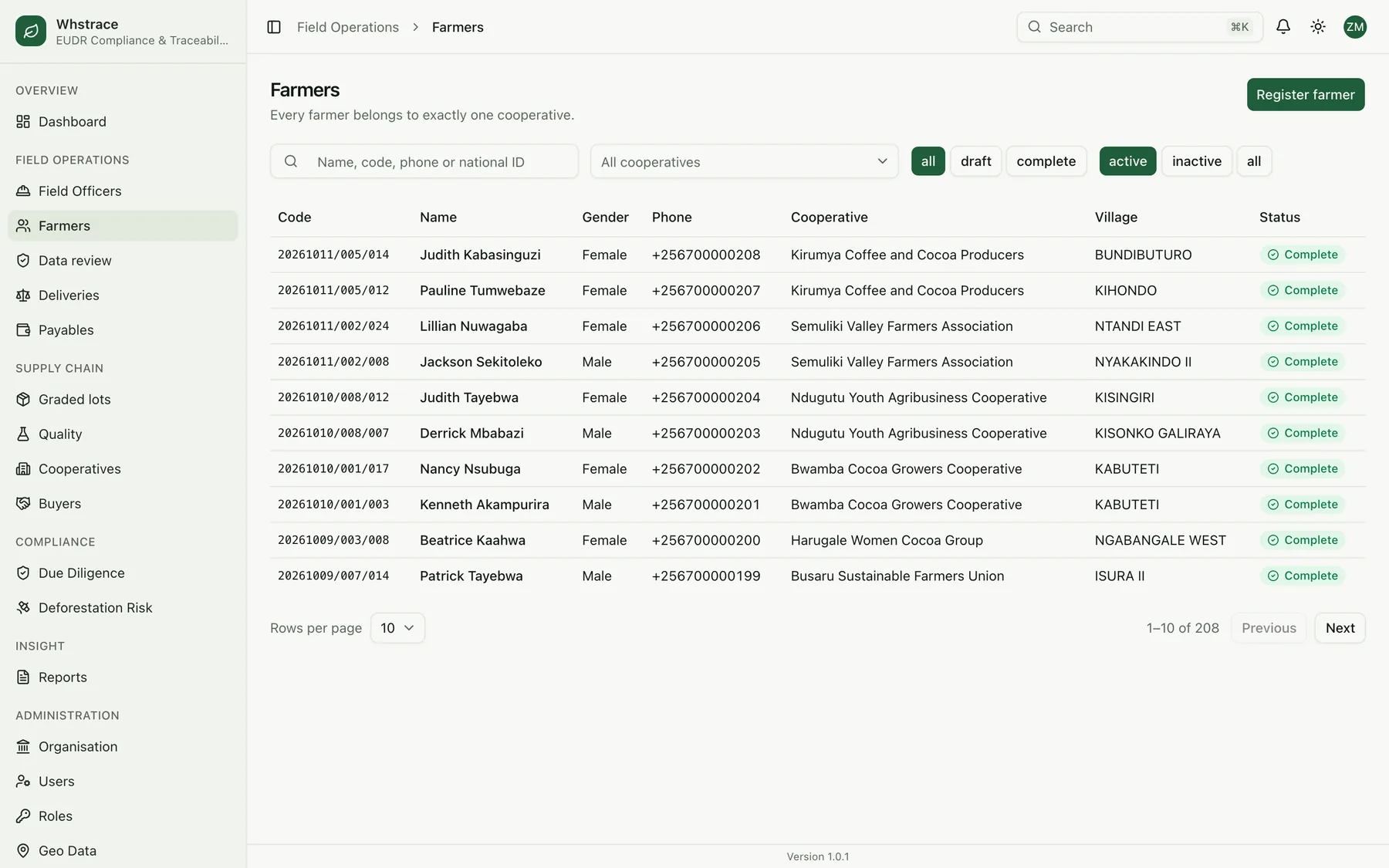Click code 20261009/007/014

tap(333, 576)
